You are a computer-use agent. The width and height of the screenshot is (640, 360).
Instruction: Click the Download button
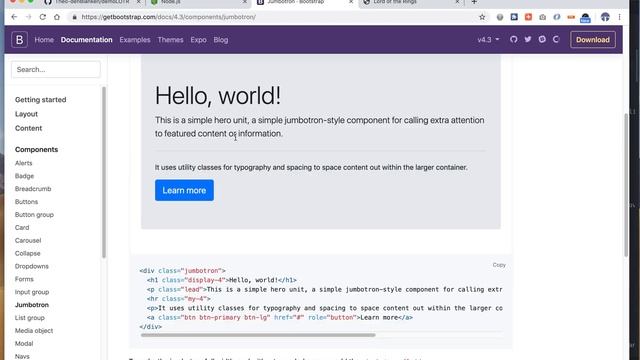pyautogui.click(x=593, y=40)
